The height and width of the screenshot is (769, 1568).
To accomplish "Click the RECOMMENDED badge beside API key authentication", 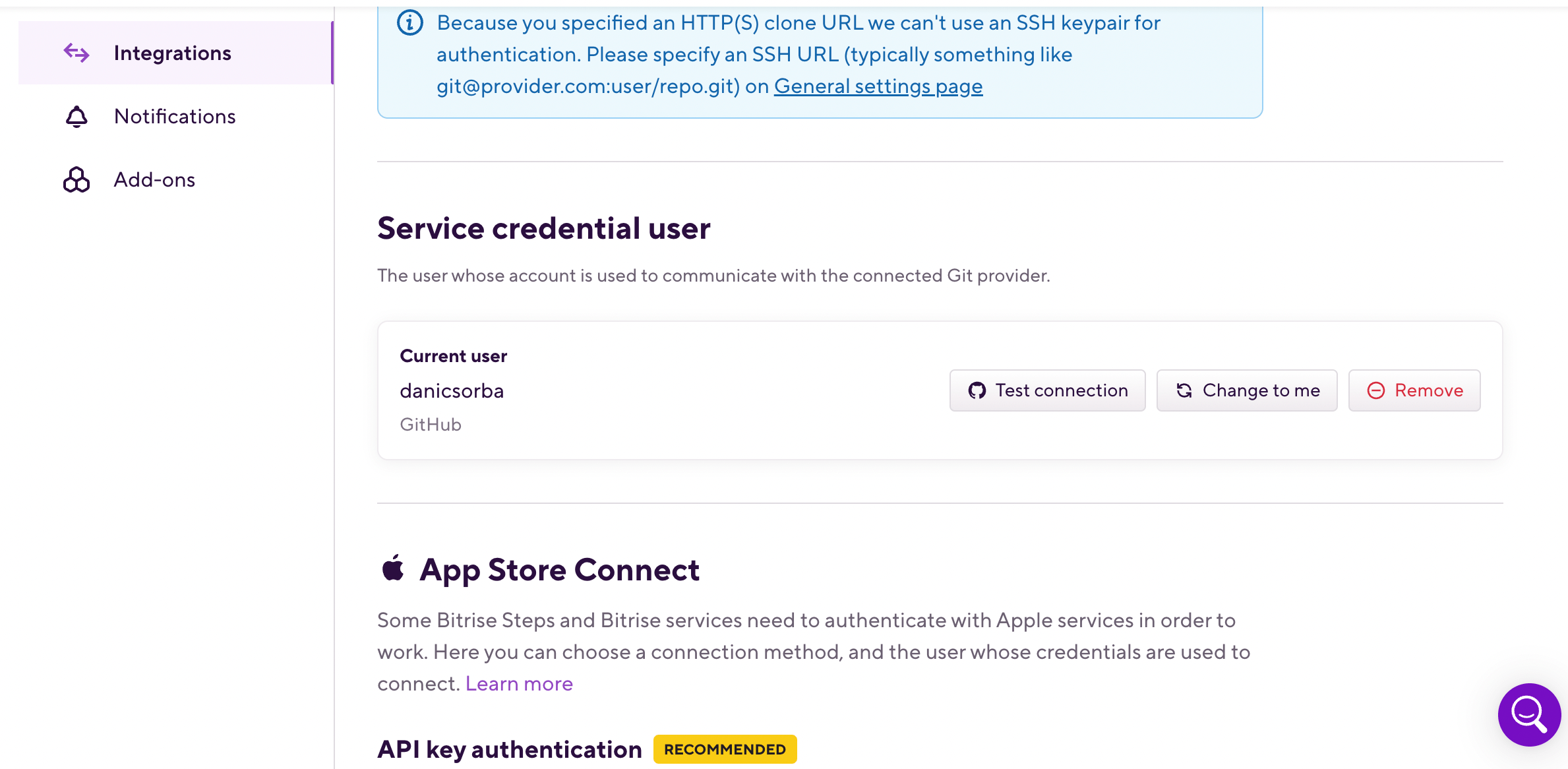I will tap(725, 749).
